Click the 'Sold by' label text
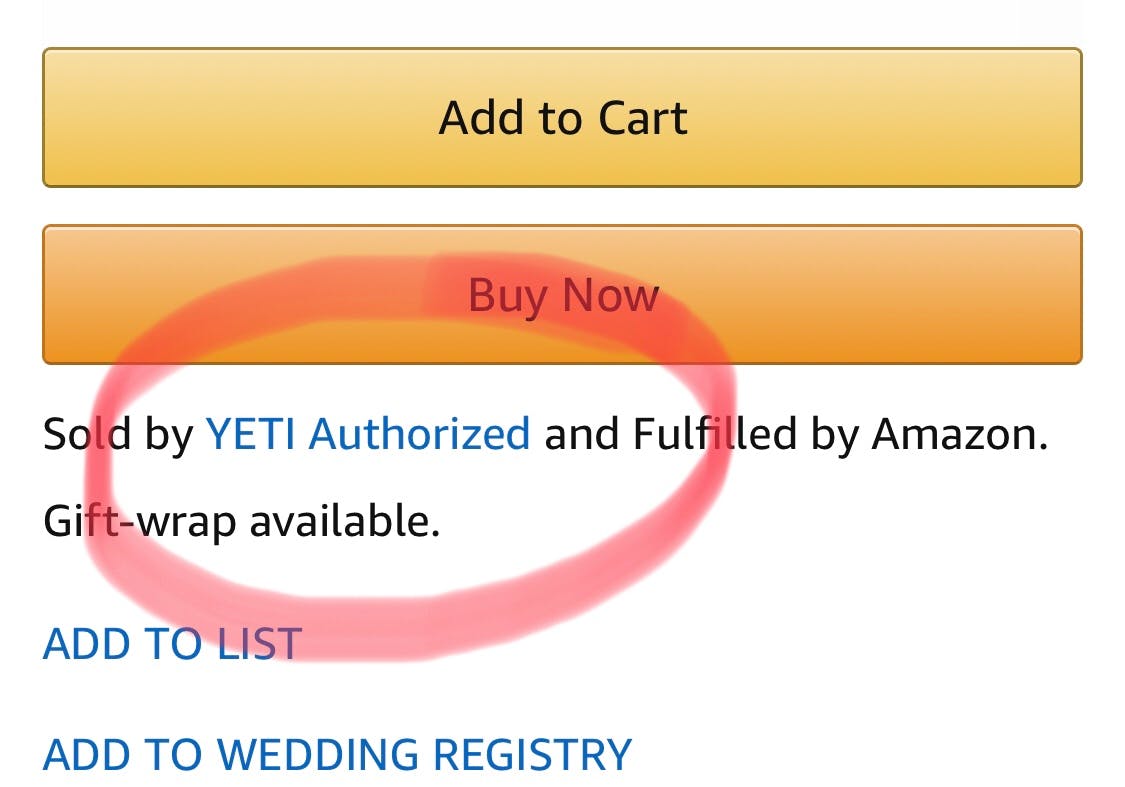Screen dimensions: 1125x787 pos(118,435)
